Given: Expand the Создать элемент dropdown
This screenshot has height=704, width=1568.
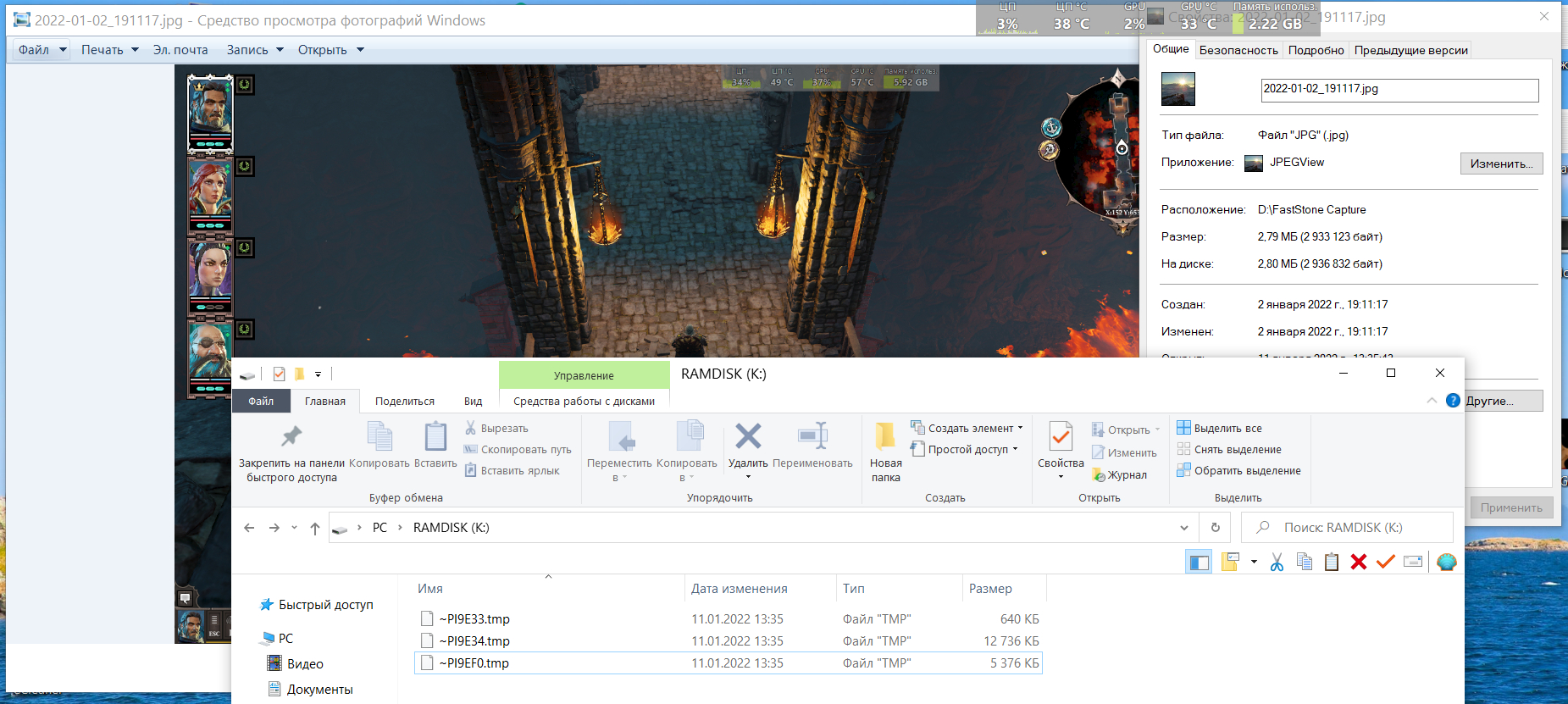Looking at the screenshot, I should (x=967, y=429).
